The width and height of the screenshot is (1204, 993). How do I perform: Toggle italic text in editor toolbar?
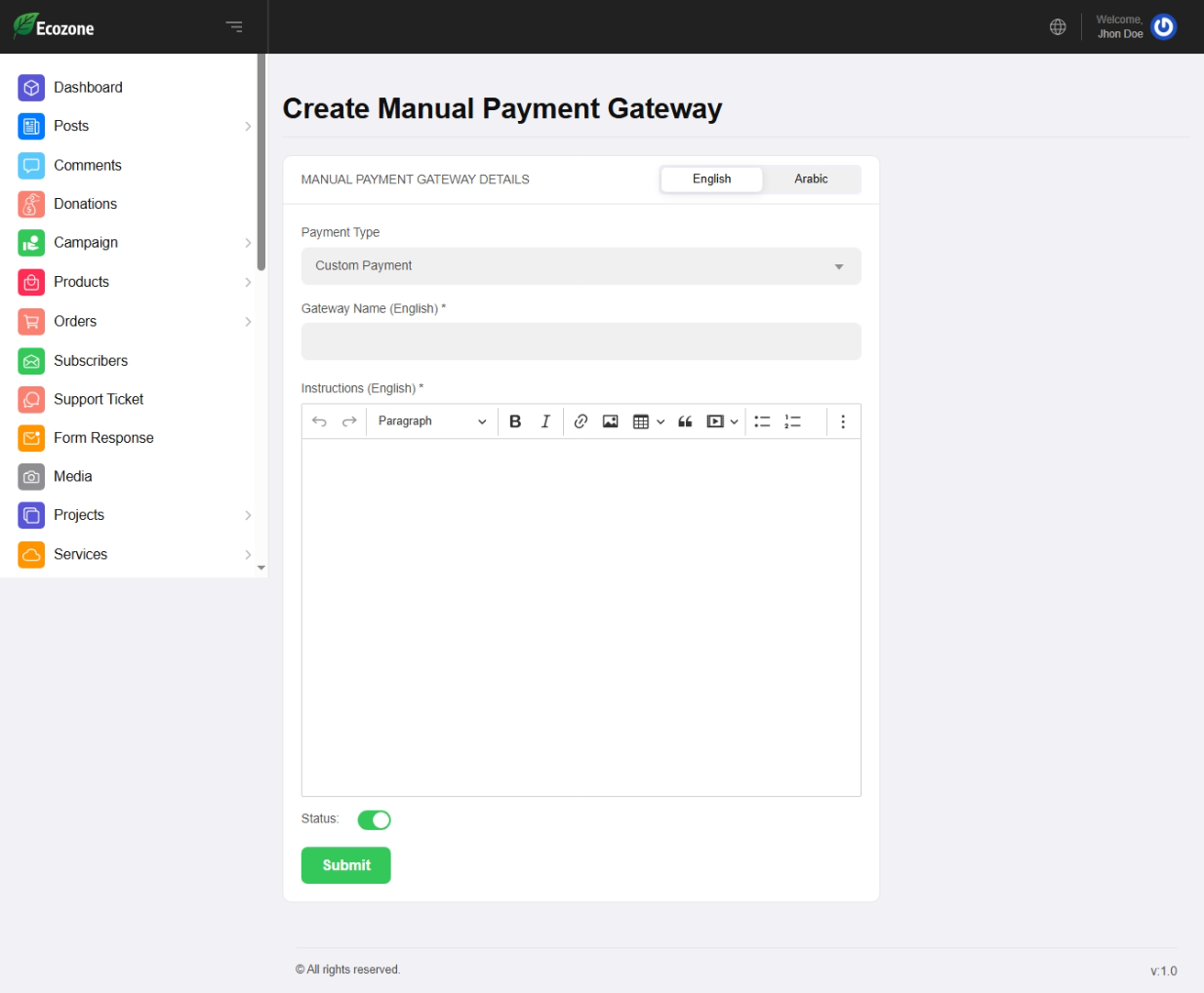click(x=545, y=421)
